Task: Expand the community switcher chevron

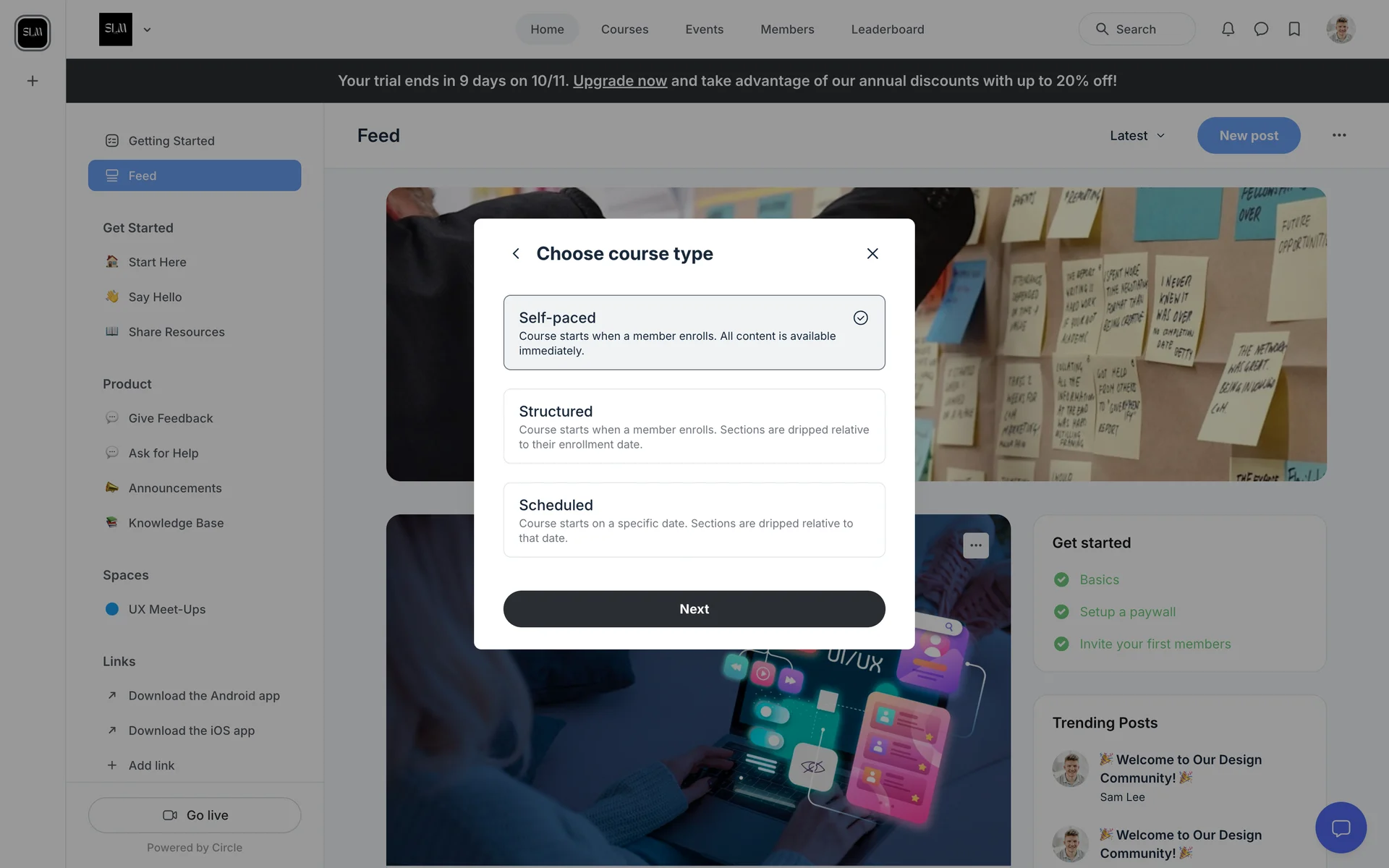Action: point(147,30)
